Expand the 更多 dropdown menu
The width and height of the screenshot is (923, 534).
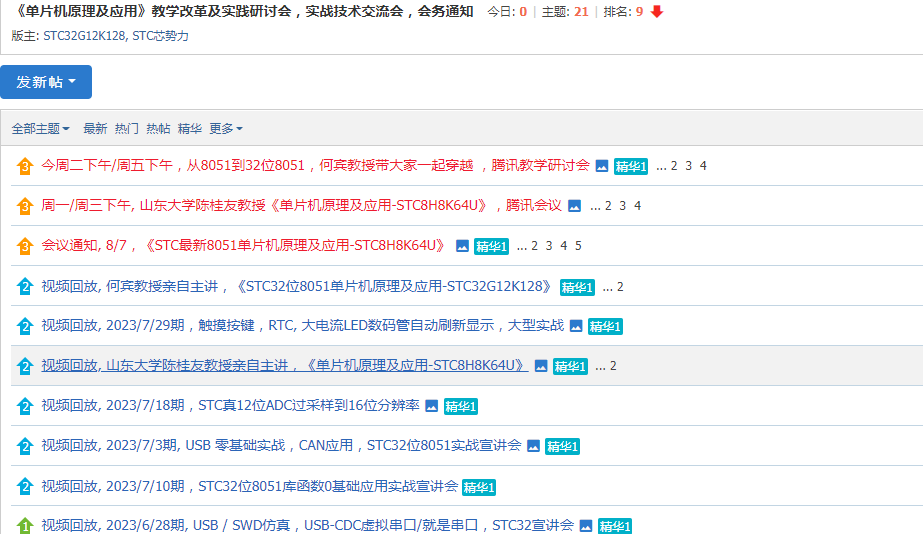click(225, 128)
